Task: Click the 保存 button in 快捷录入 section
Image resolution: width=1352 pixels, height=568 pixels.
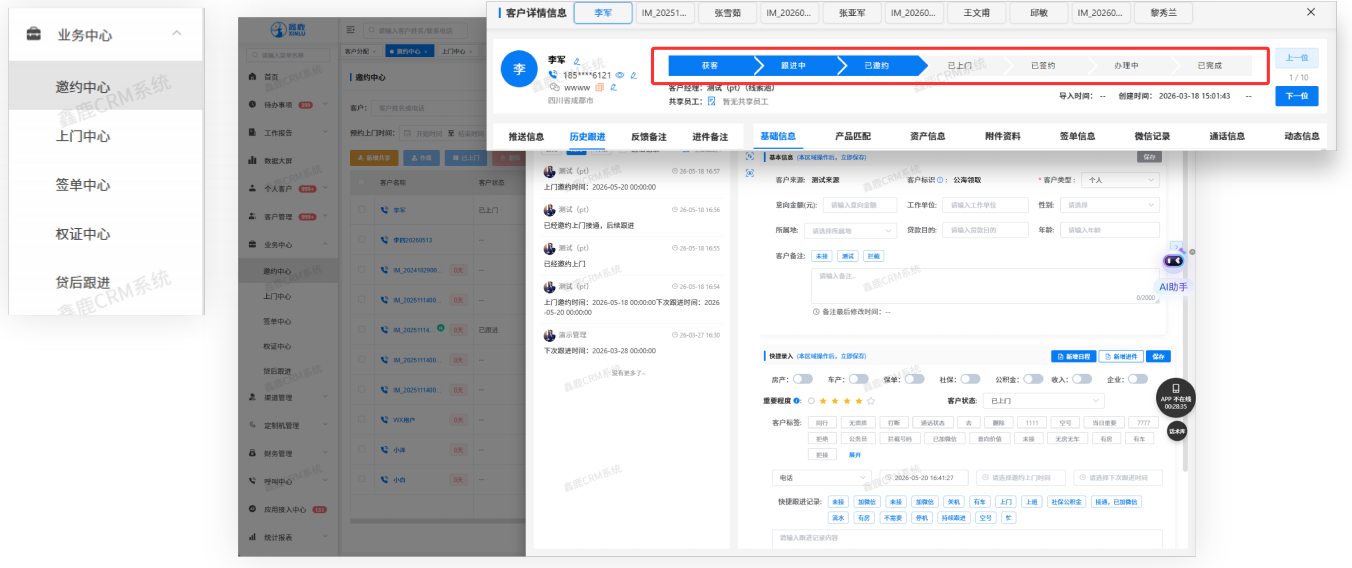Action: [x=1158, y=356]
